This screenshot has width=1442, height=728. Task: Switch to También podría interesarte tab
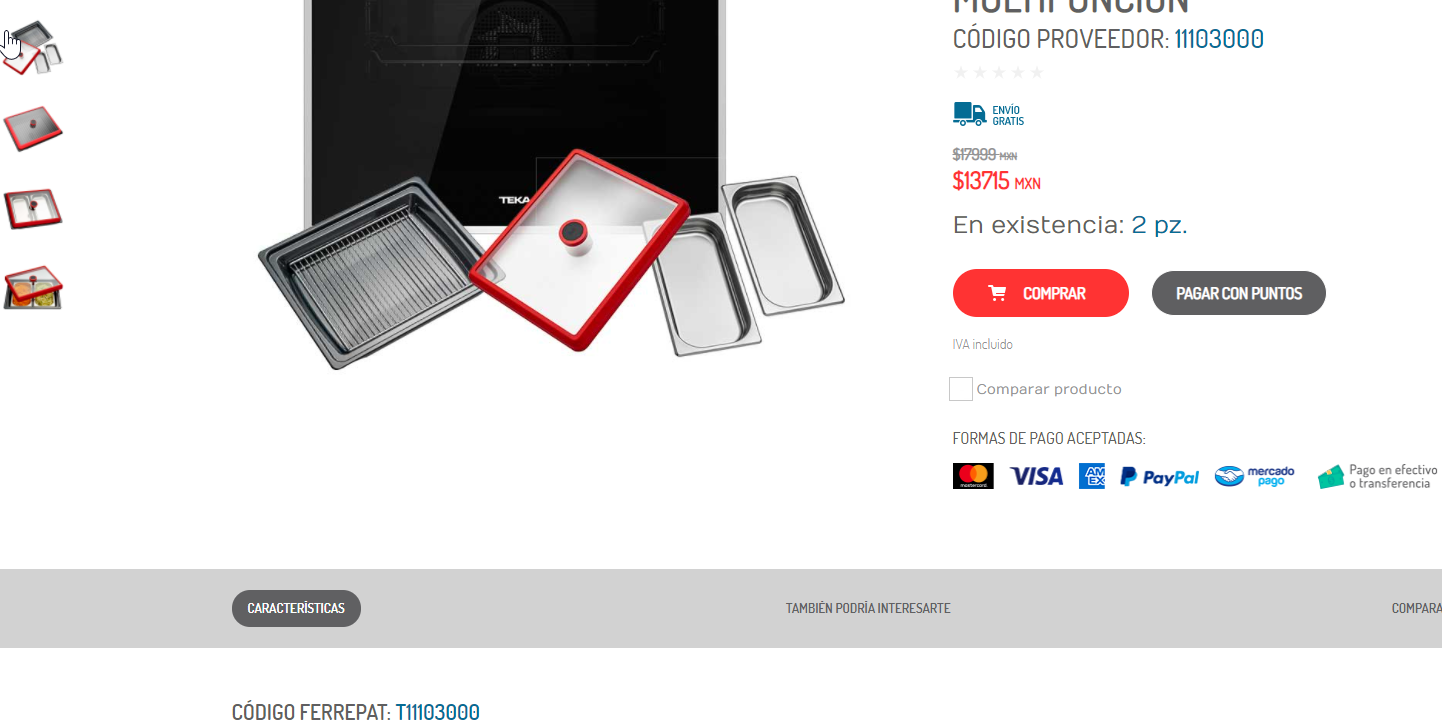point(868,608)
